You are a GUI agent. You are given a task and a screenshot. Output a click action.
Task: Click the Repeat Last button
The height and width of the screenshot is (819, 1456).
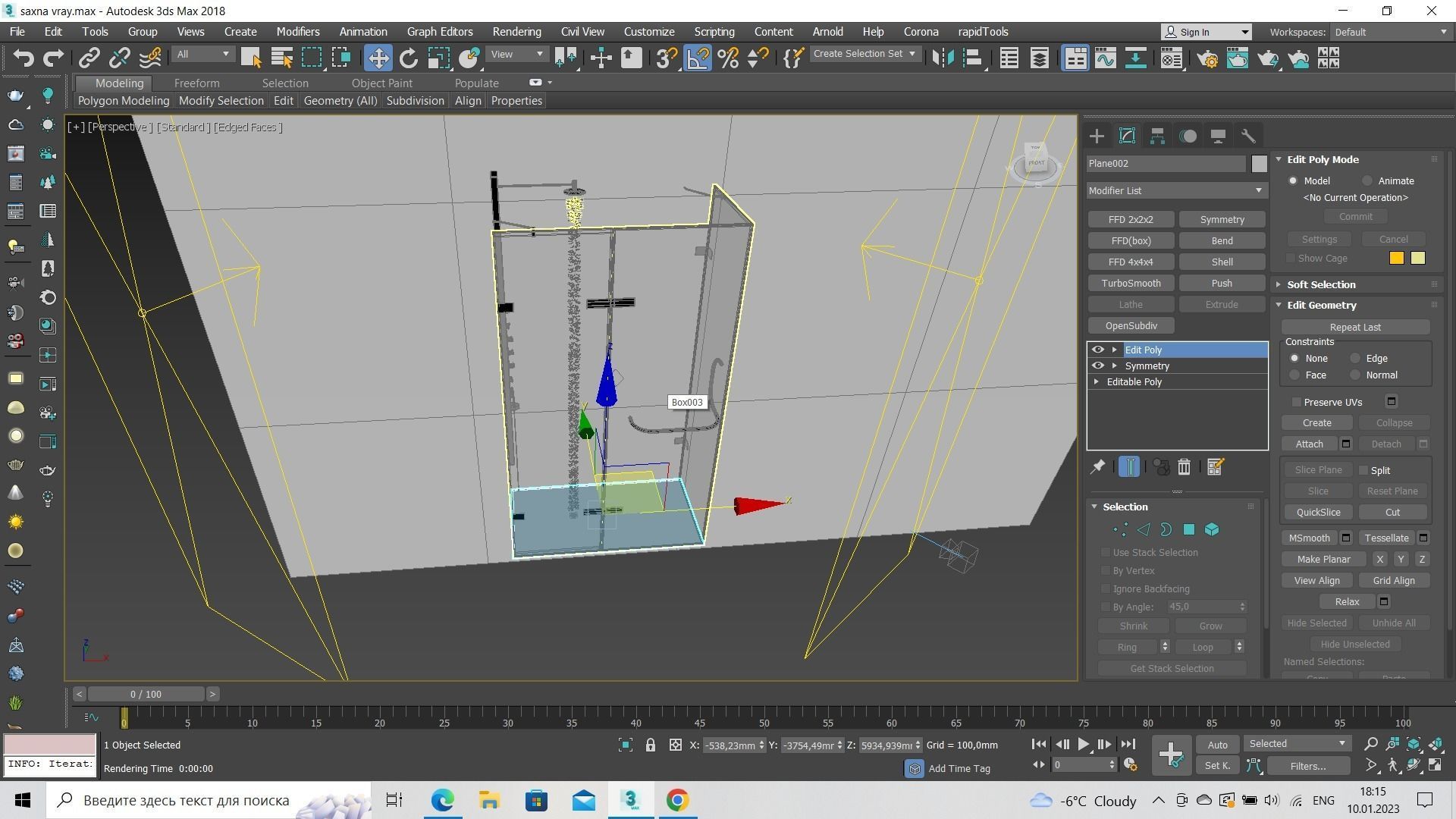[x=1355, y=327]
